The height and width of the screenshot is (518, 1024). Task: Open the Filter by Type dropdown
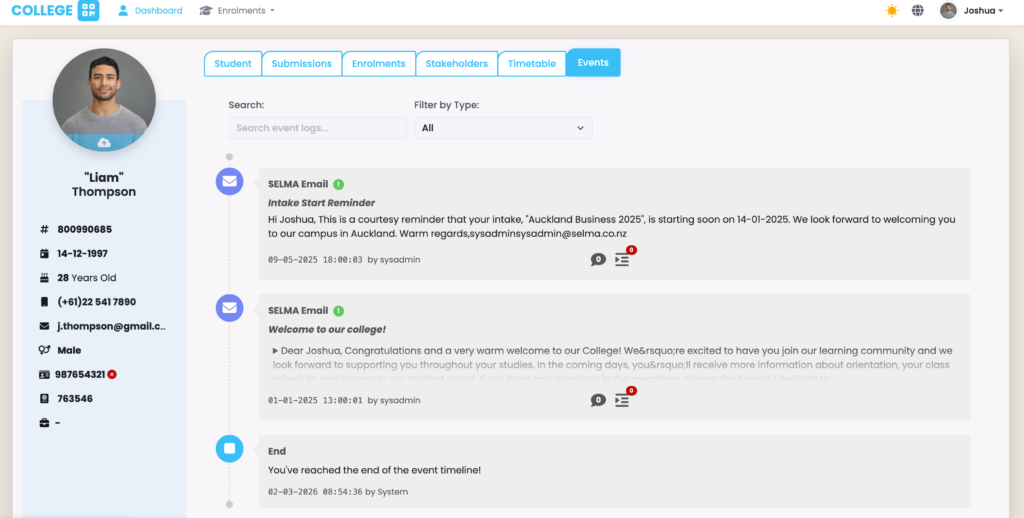click(503, 128)
